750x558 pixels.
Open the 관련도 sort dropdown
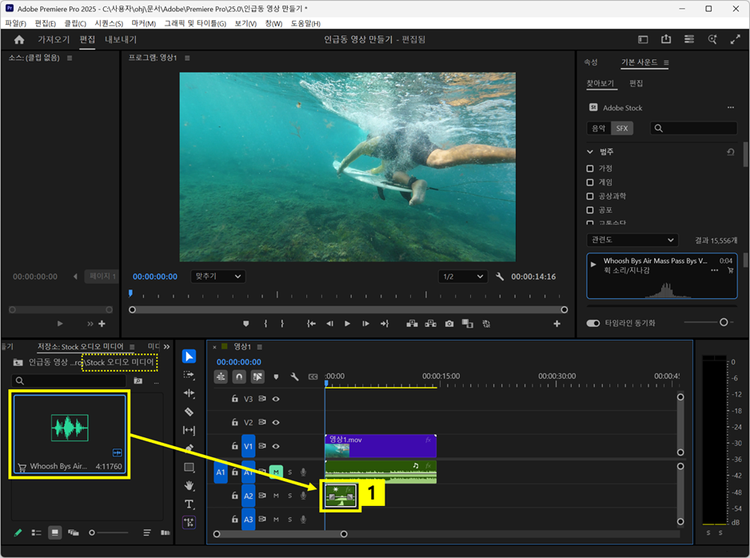pyautogui.click(x=632, y=240)
